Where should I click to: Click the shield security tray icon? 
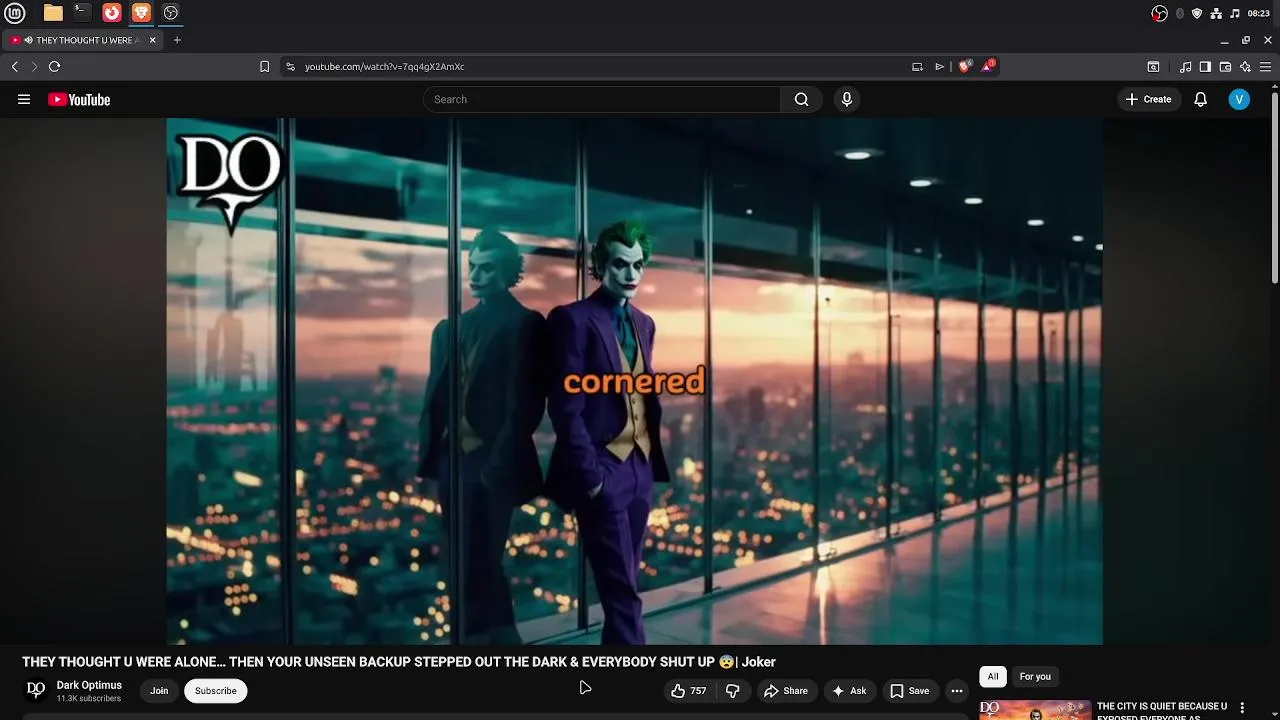[x=1197, y=13]
